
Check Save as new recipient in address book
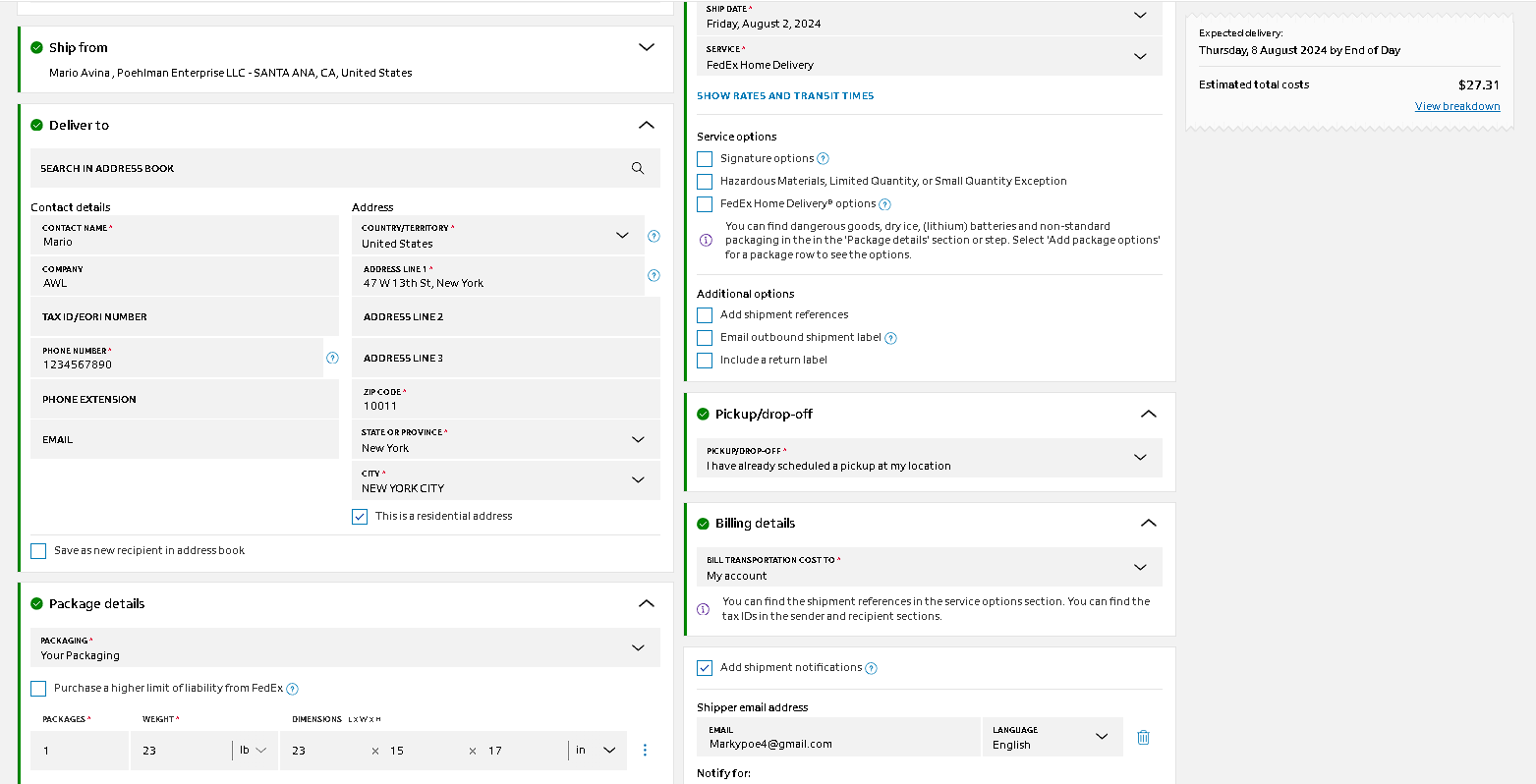pos(38,551)
